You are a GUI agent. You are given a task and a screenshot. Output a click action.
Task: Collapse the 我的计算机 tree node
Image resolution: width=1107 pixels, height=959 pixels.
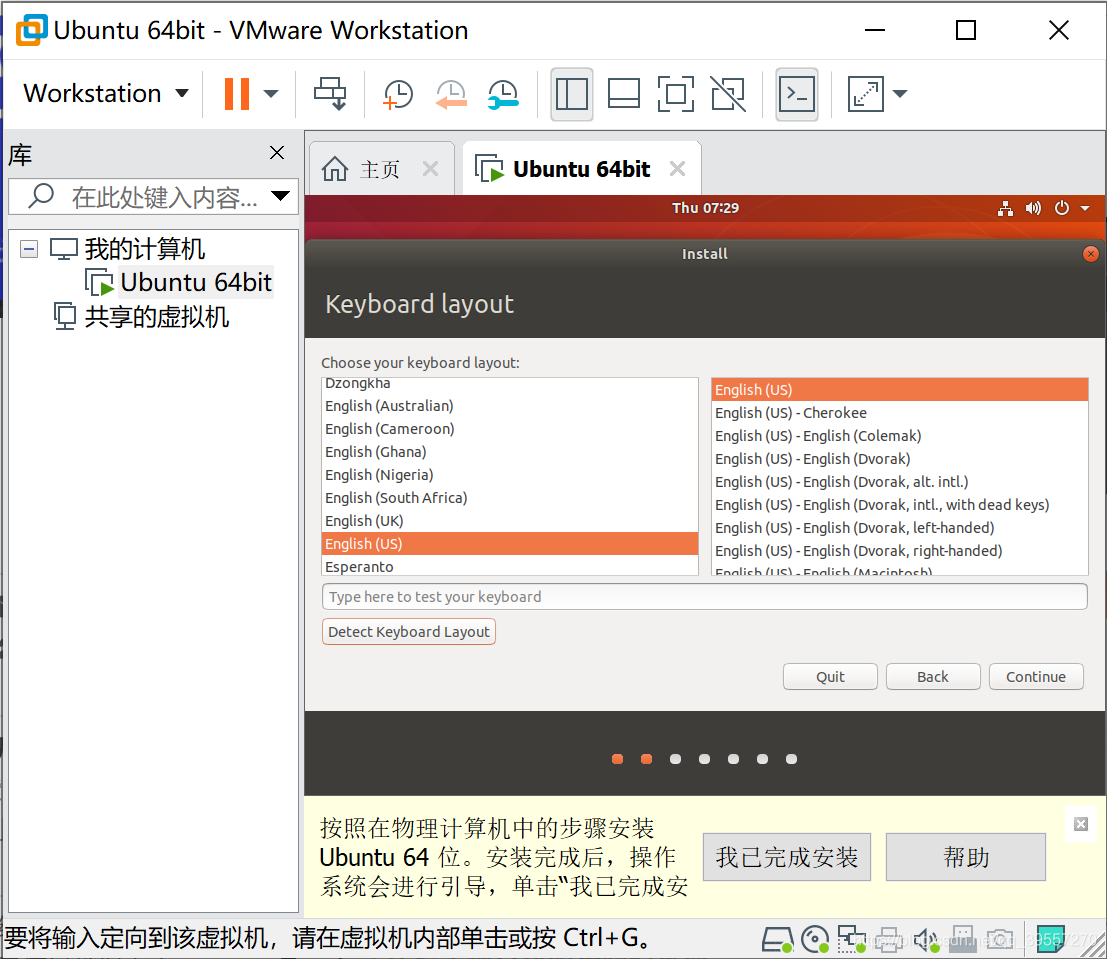pos(29,249)
